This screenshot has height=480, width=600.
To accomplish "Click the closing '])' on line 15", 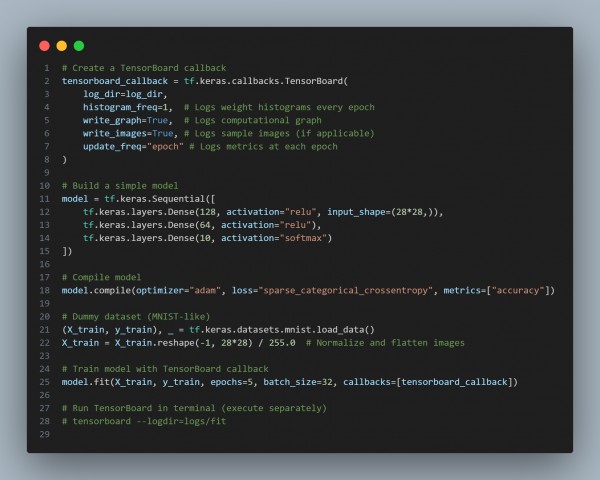I will [67, 251].
